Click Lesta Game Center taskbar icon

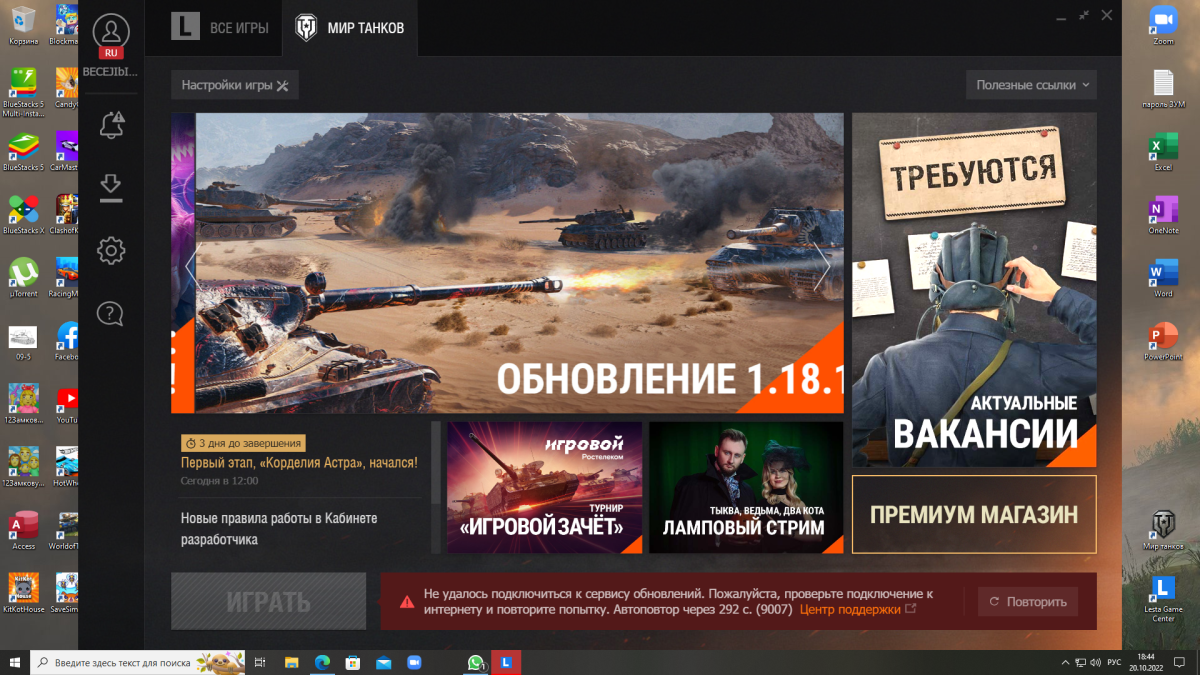click(506, 662)
